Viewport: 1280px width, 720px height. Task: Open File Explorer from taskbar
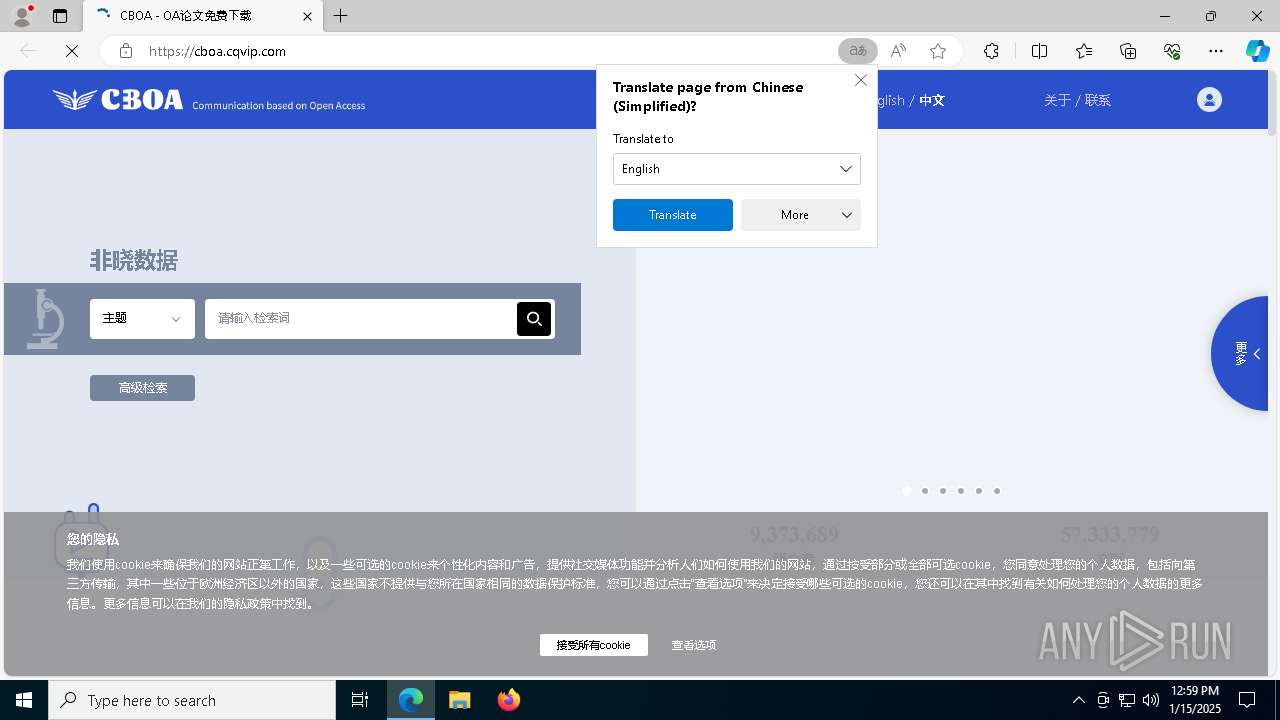(x=460, y=700)
